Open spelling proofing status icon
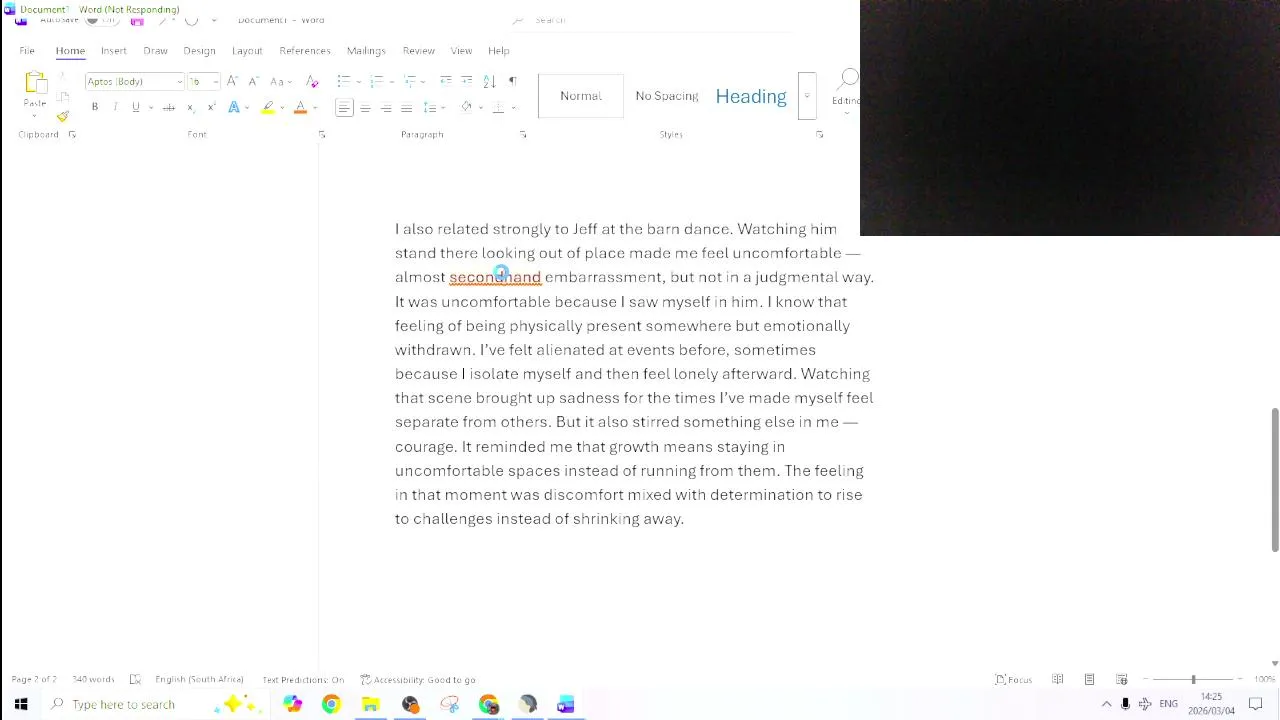Image resolution: width=1280 pixels, height=720 pixels. click(x=135, y=680)
